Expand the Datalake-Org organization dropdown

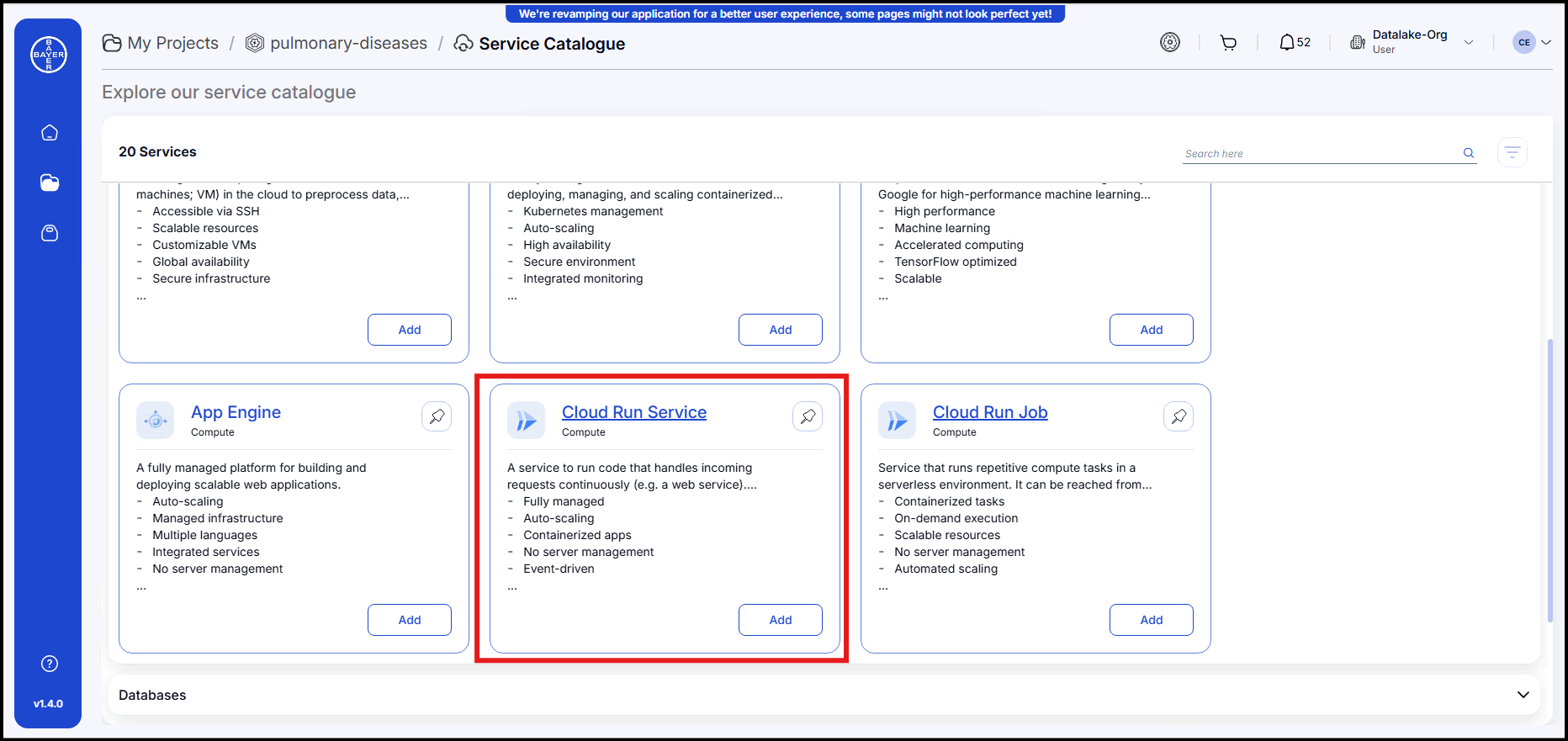click(x=1469, y=42)
